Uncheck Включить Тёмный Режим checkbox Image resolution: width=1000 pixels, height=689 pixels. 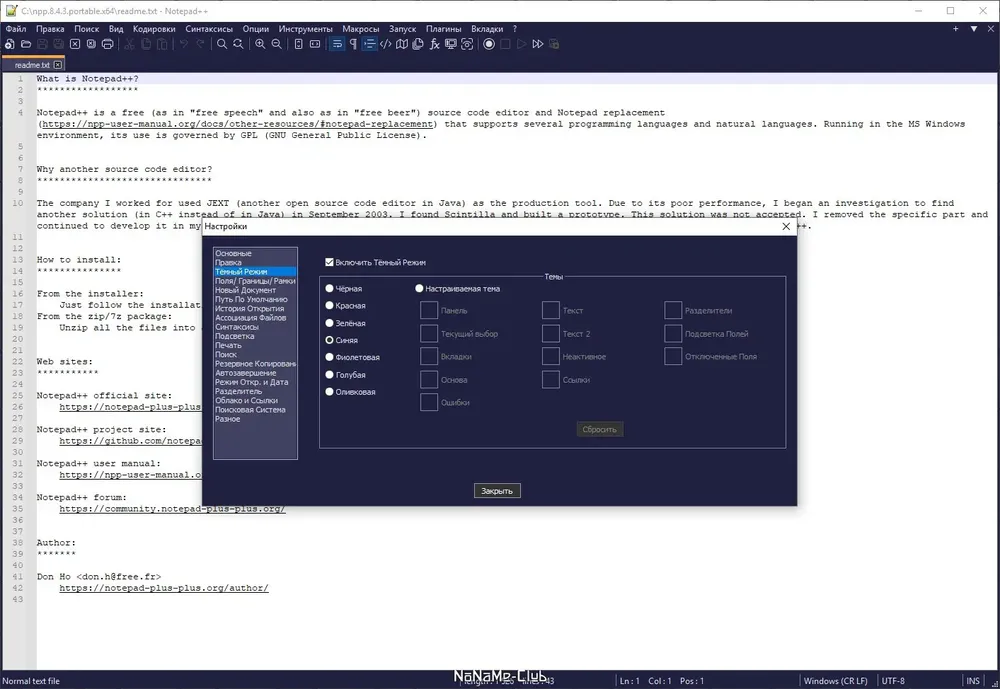pos(329,262)
